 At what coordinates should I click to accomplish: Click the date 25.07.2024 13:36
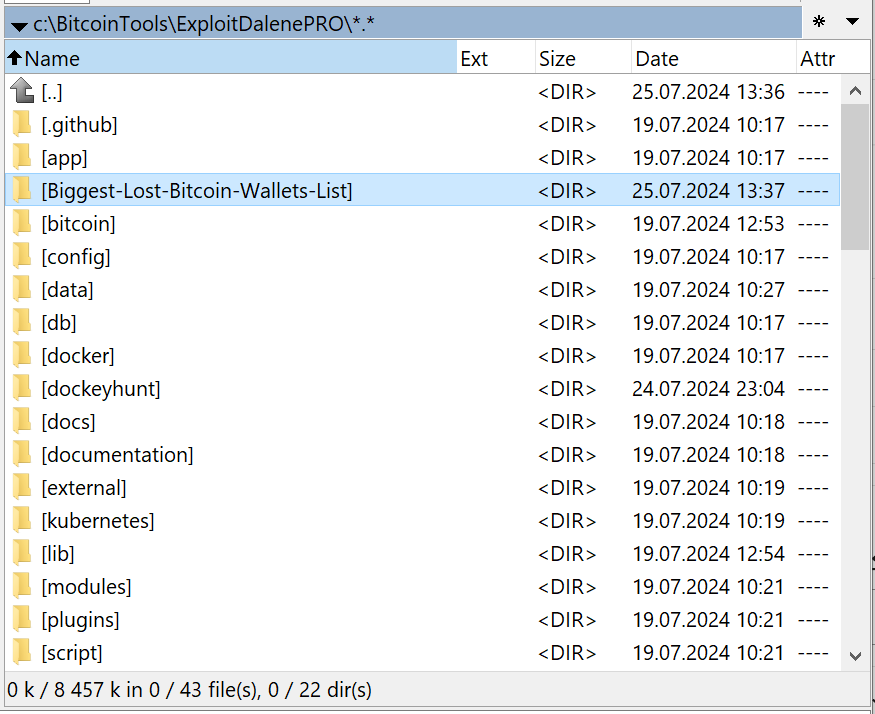tap(708, 92)
